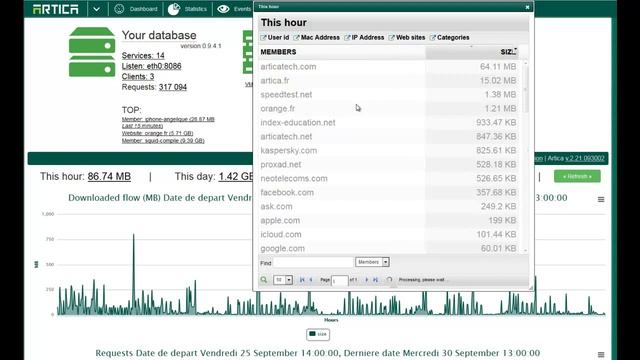Open the Clients: 3 link
This screenshot has height=360, width=640.
(x=138, y=77)
